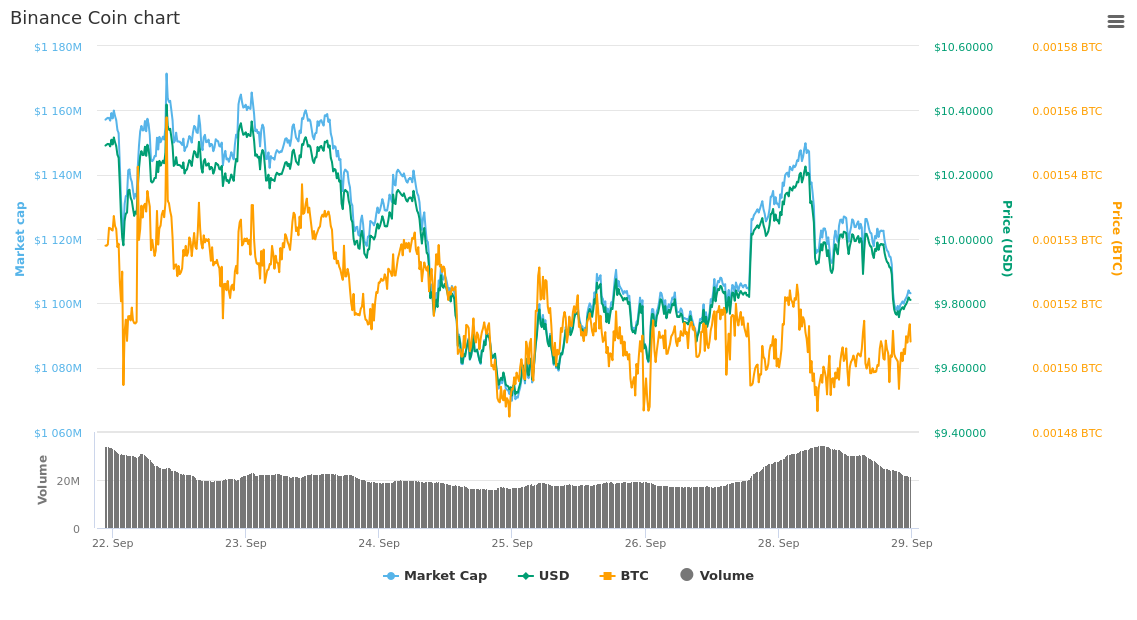Click the Price (BTC) vertical axis title
The height and width of the screenshot is (620, 1137).
(x=1117, y=239)
